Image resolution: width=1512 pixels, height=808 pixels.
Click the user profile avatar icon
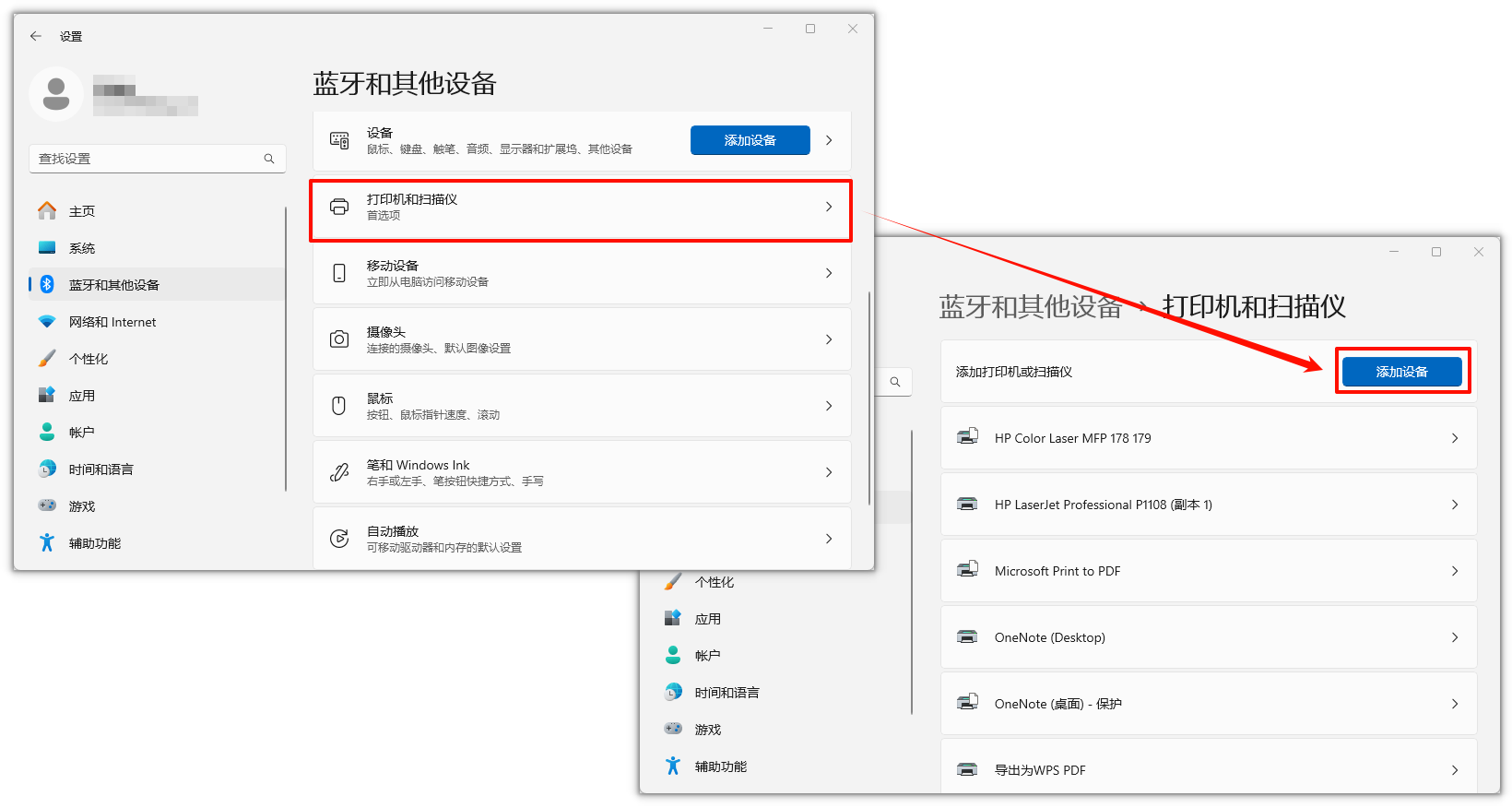pos(56,94)
